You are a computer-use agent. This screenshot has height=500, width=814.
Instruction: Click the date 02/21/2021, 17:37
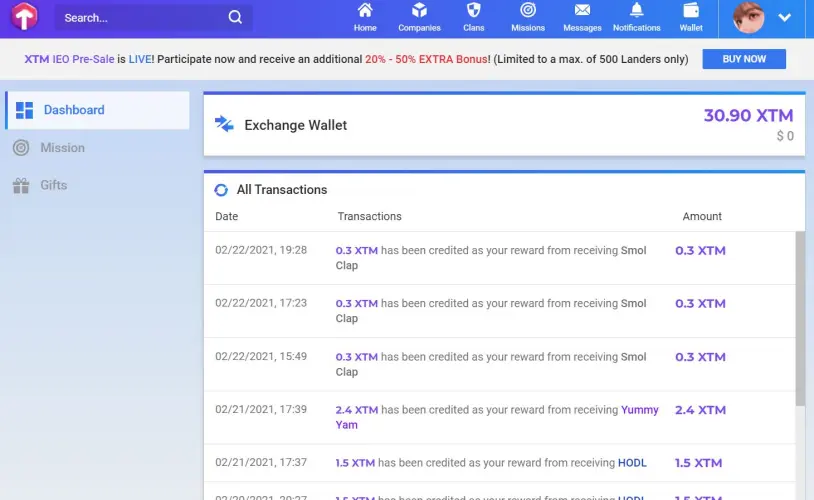(x=261, y=463)
